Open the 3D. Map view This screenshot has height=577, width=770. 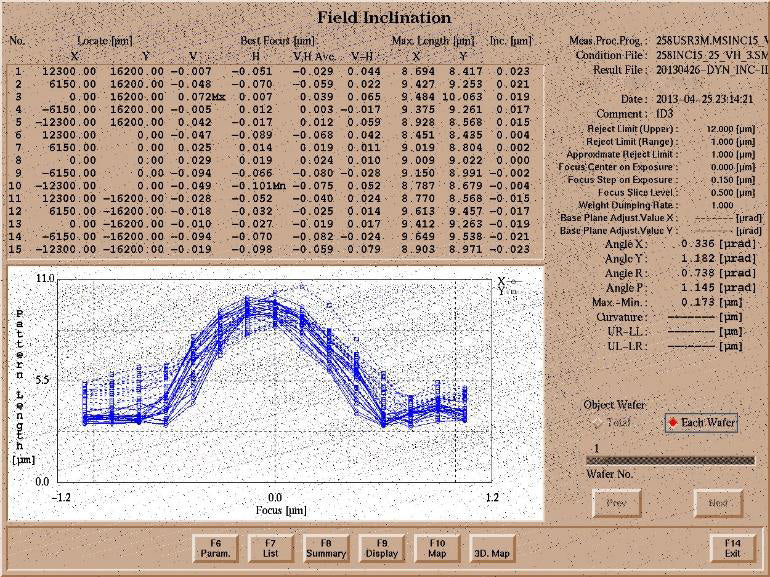[x=492, y=547]
